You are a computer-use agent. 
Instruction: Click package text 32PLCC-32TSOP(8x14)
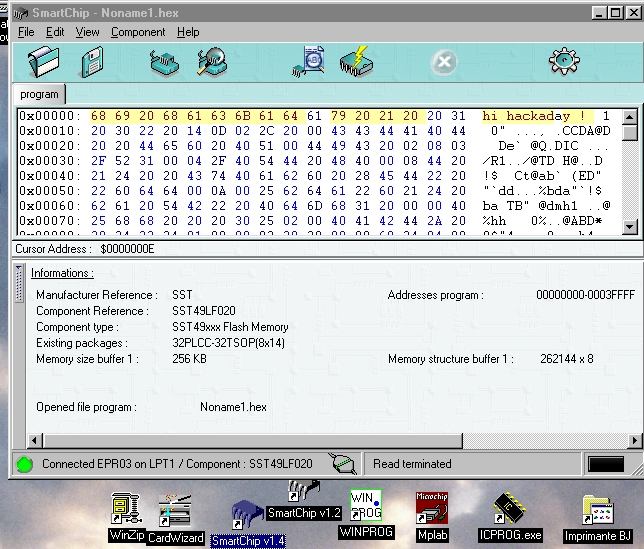point(228,343)
